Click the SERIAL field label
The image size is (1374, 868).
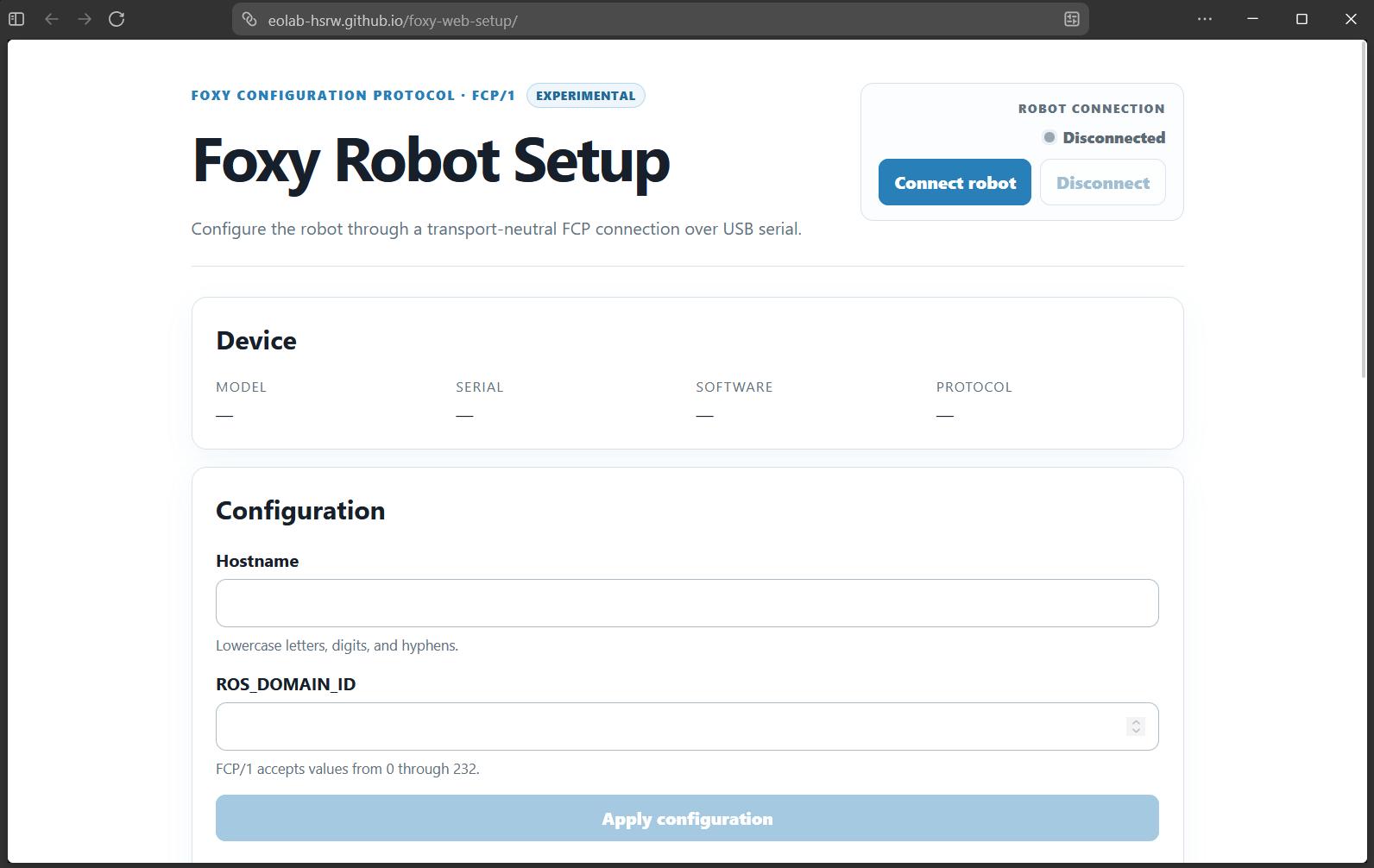coord(480,387)
